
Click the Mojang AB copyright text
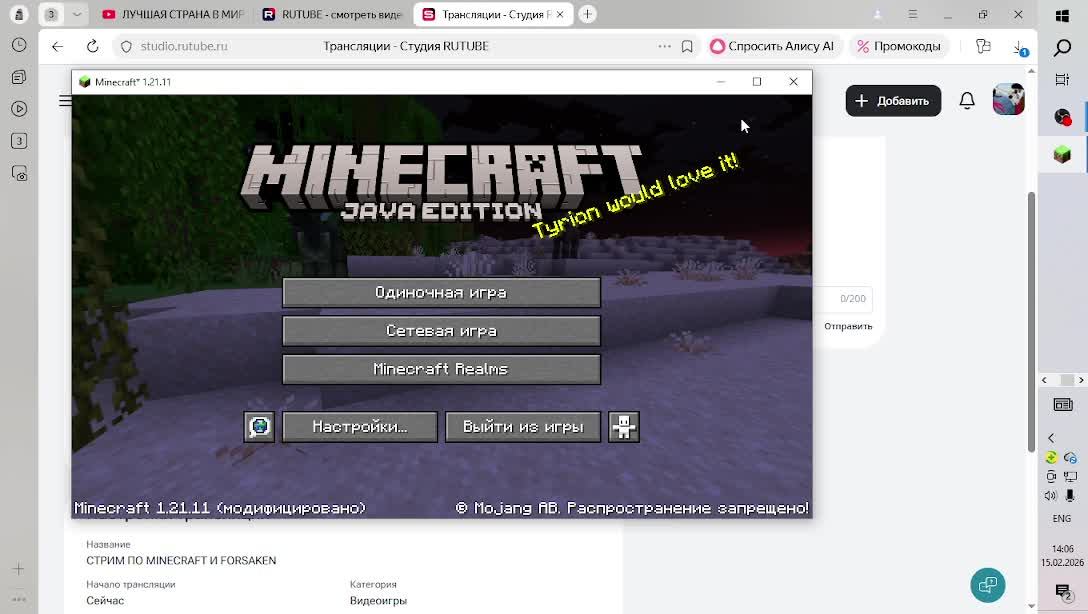point(632,508)
